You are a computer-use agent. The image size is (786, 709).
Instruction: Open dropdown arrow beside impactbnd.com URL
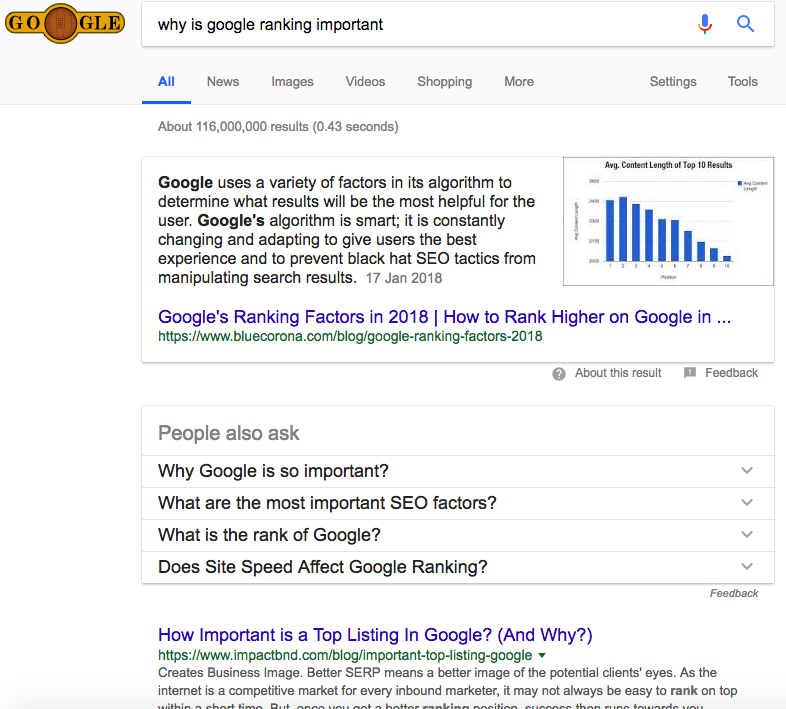(542, 656)
